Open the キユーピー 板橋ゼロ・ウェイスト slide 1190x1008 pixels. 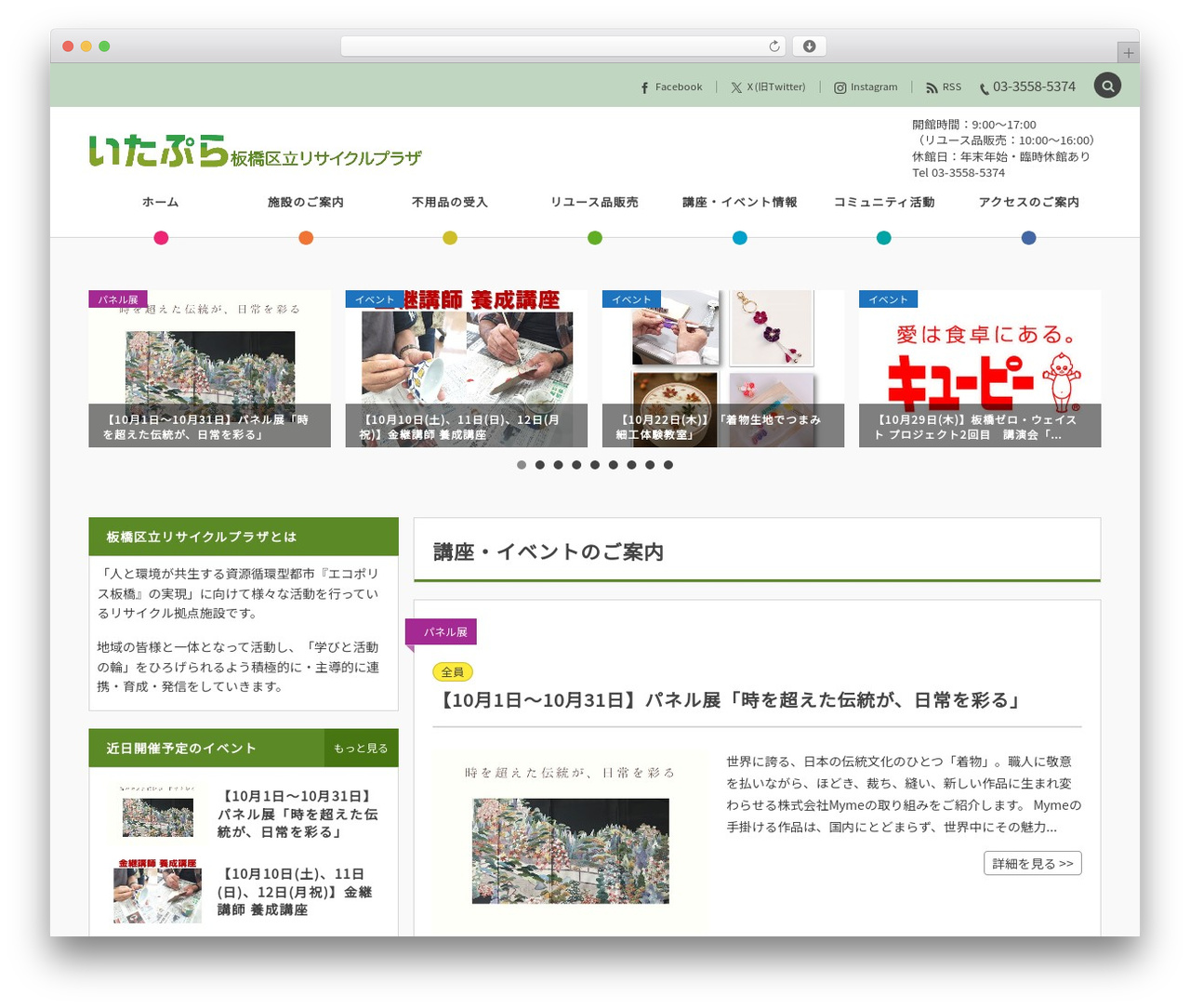[980, 368]
